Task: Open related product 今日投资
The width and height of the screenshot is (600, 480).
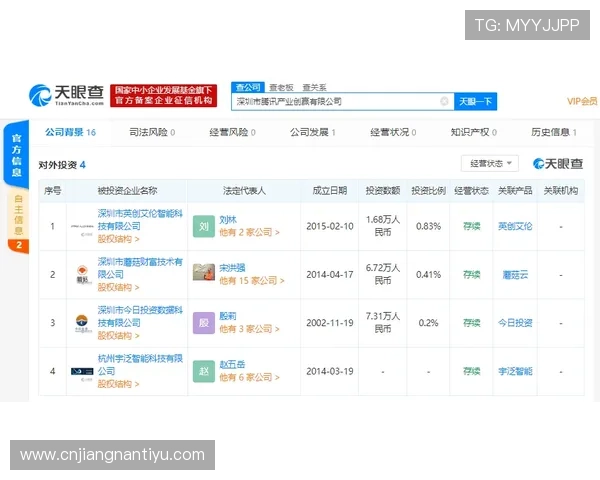Action: point(515,323)
